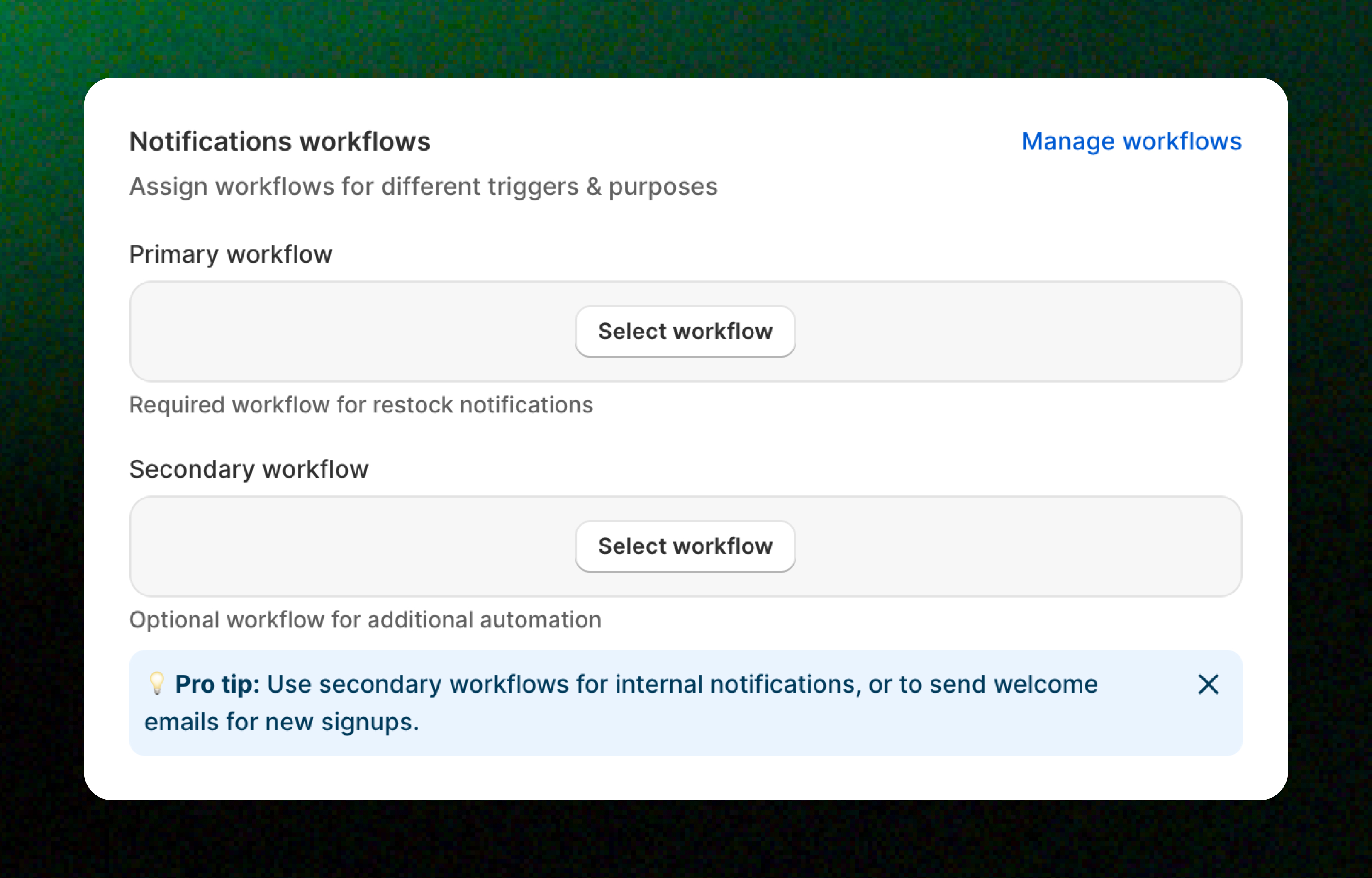Dismiss the Pro tip banner
Screen dimensions: 1372x878
(x=1208, y=684)
